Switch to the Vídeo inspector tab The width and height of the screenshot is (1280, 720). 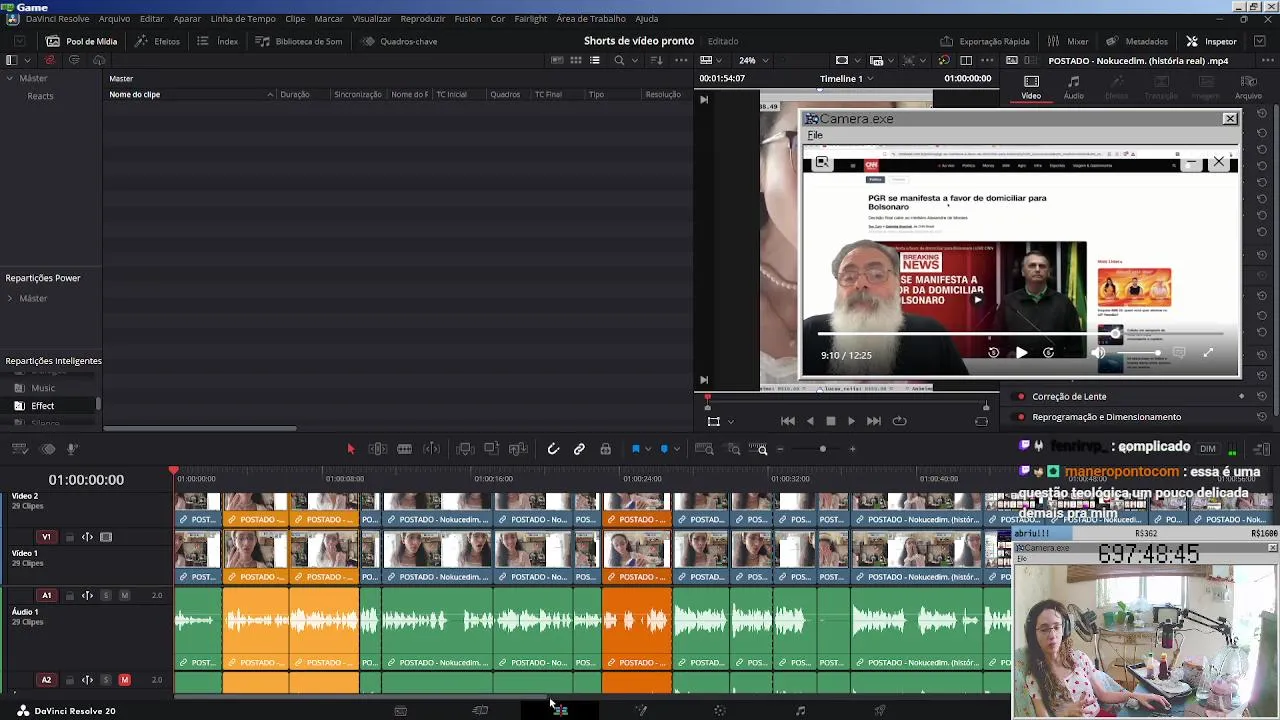click(x=1031, y=88)
